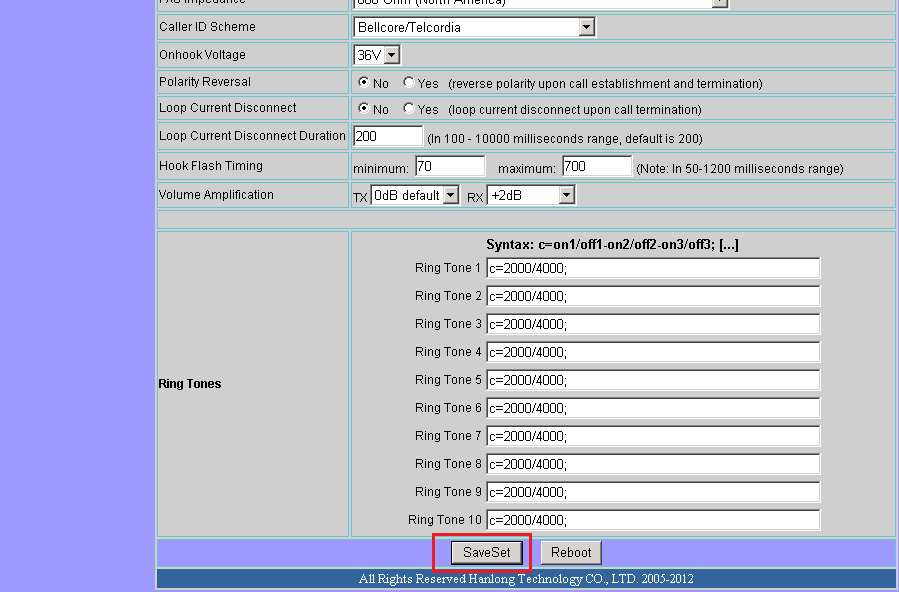Viewport: 899px width, 592px height.
Task: Click the Reboot button
Action: (570, 552)
